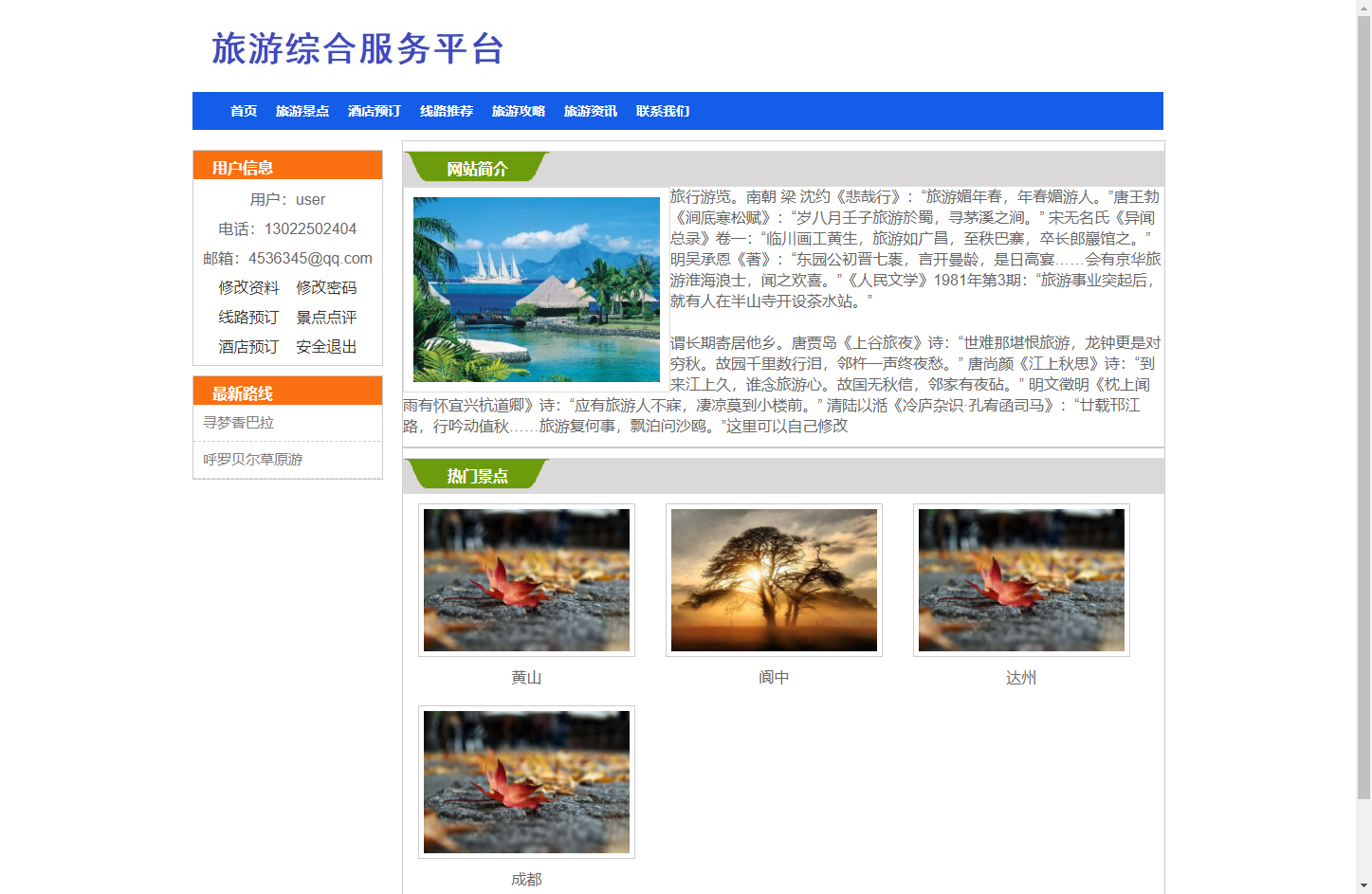Select the 酒店预订 menu in top navigation

pos(374,111)
